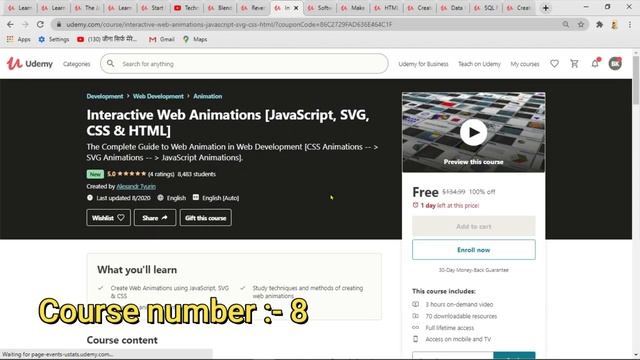Click the '70 downloadable resources' text
640x360 pixels.
point(461,316)
